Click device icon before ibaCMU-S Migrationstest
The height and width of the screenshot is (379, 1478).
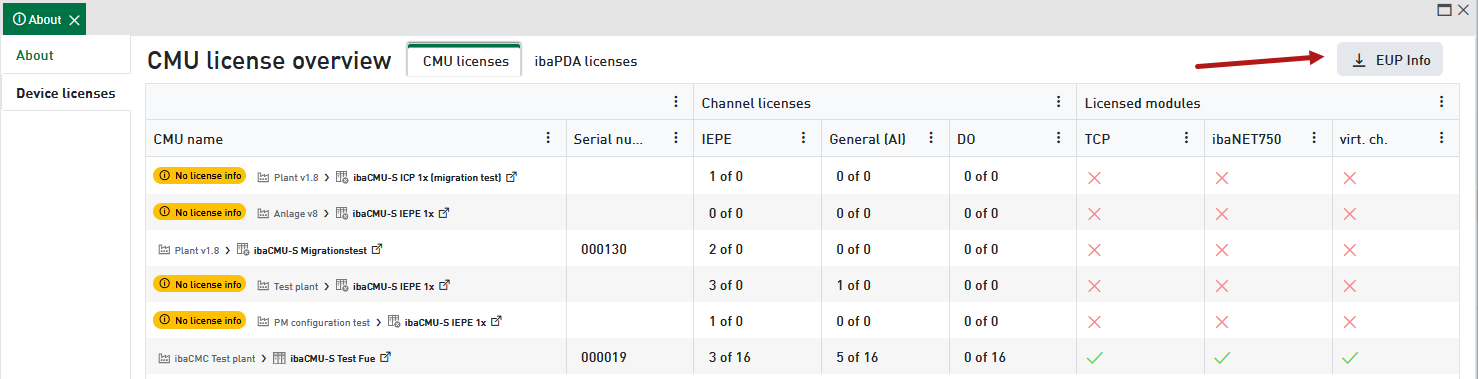(243, 249)
